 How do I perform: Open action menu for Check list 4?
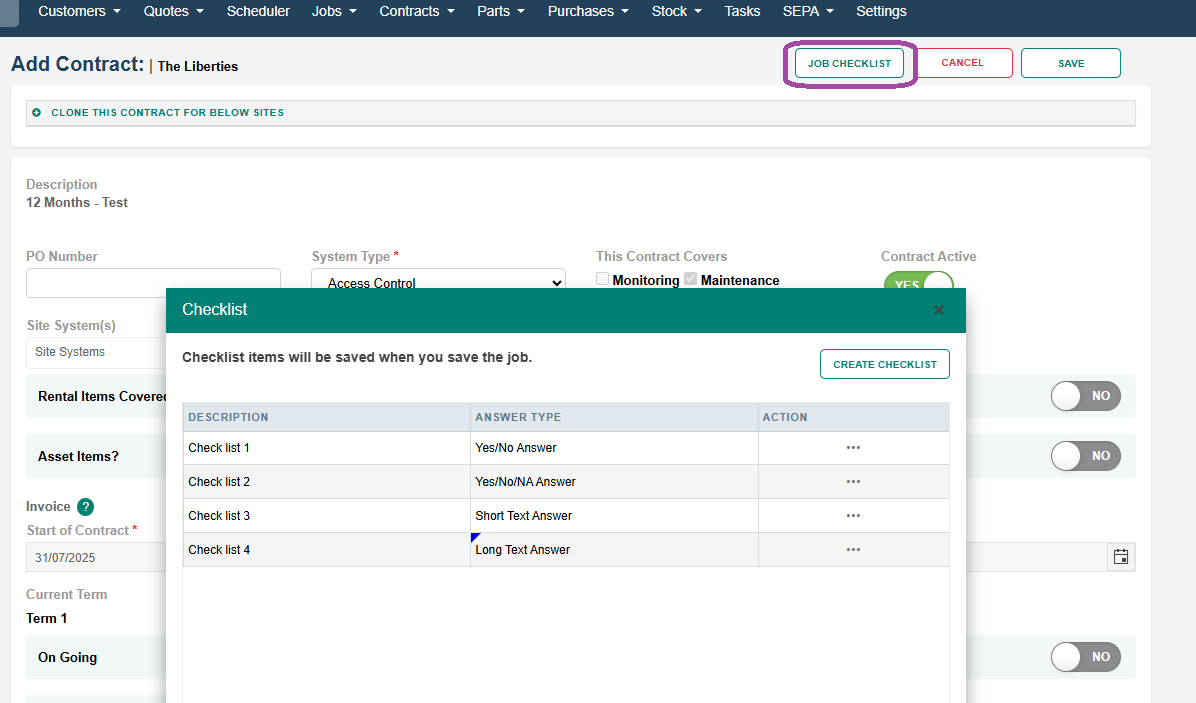pos(853,550)
